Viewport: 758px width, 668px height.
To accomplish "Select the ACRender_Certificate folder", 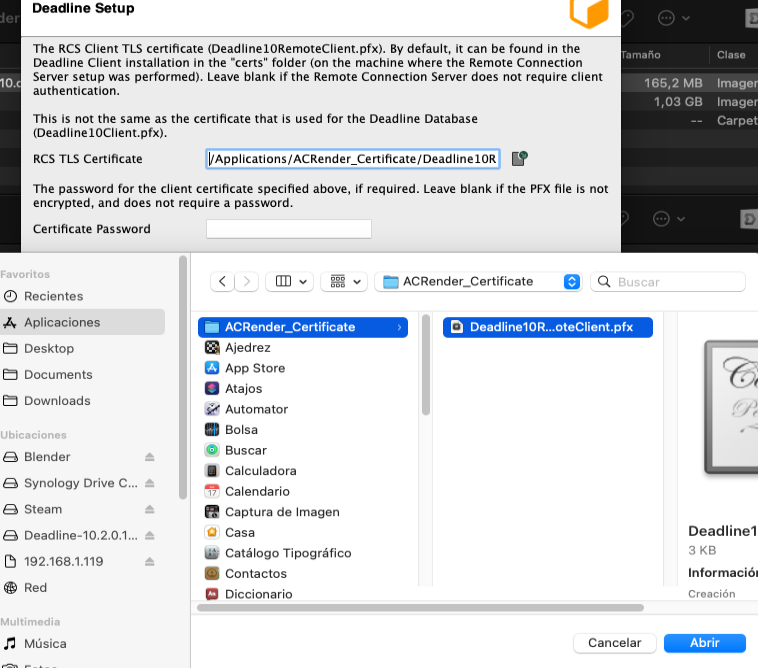I will coord(303,327).
